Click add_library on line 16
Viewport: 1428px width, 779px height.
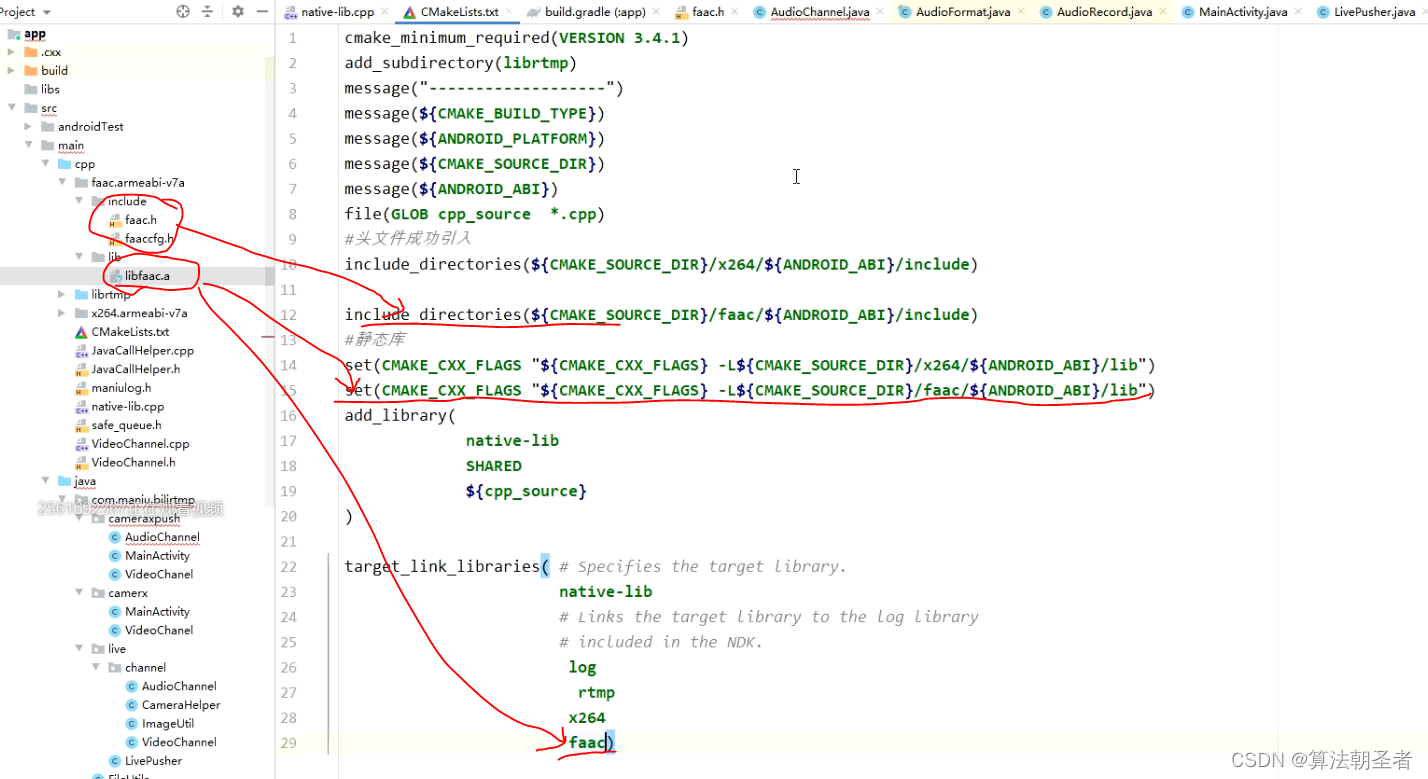click(x=396, y=415)
